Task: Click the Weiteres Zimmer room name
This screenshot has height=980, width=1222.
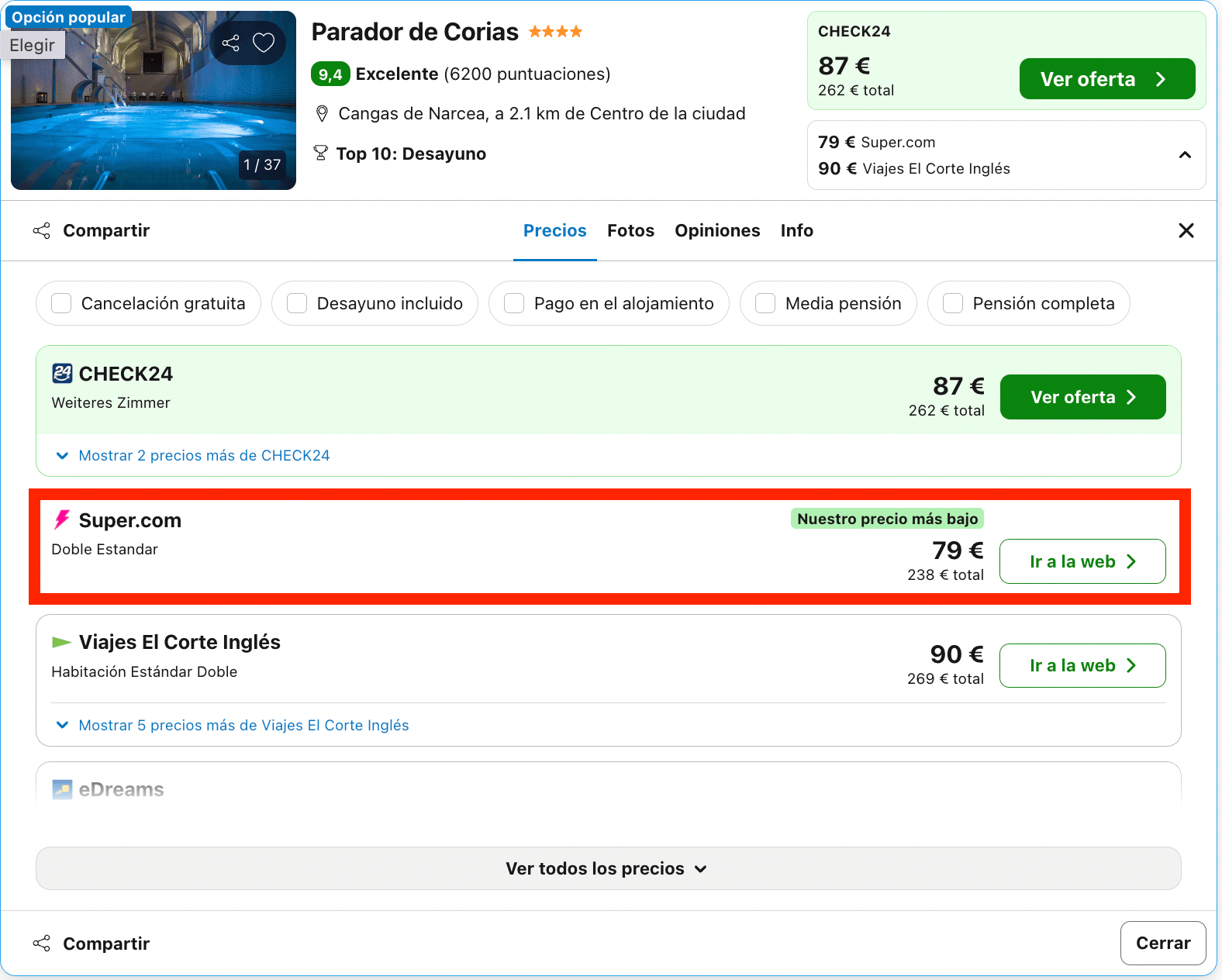Action: point(111,402)
